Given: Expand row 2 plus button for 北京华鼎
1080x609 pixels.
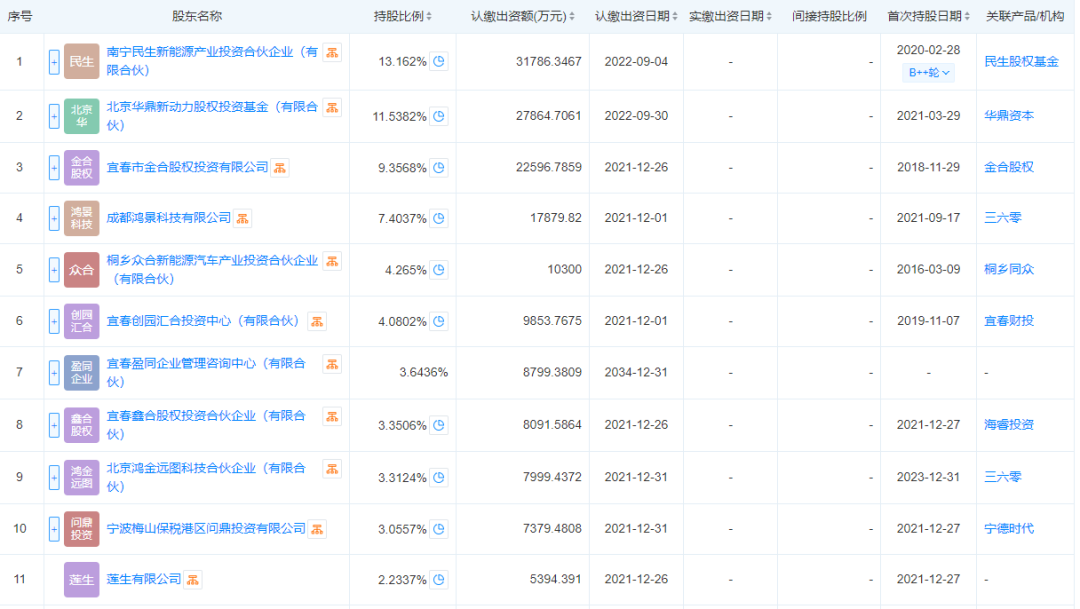Looking at the screenshot, I should click(54, 116).
